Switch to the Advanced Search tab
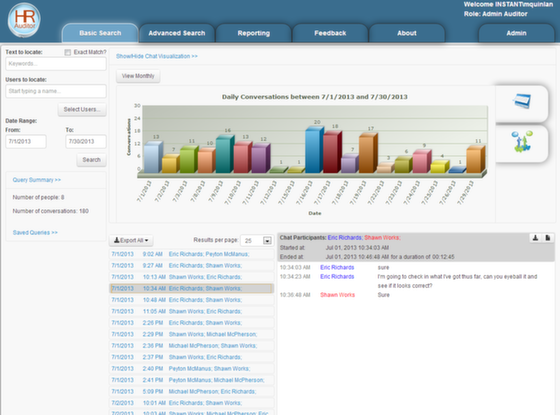Viewport: 560px width, 415px height. point(177,33)
